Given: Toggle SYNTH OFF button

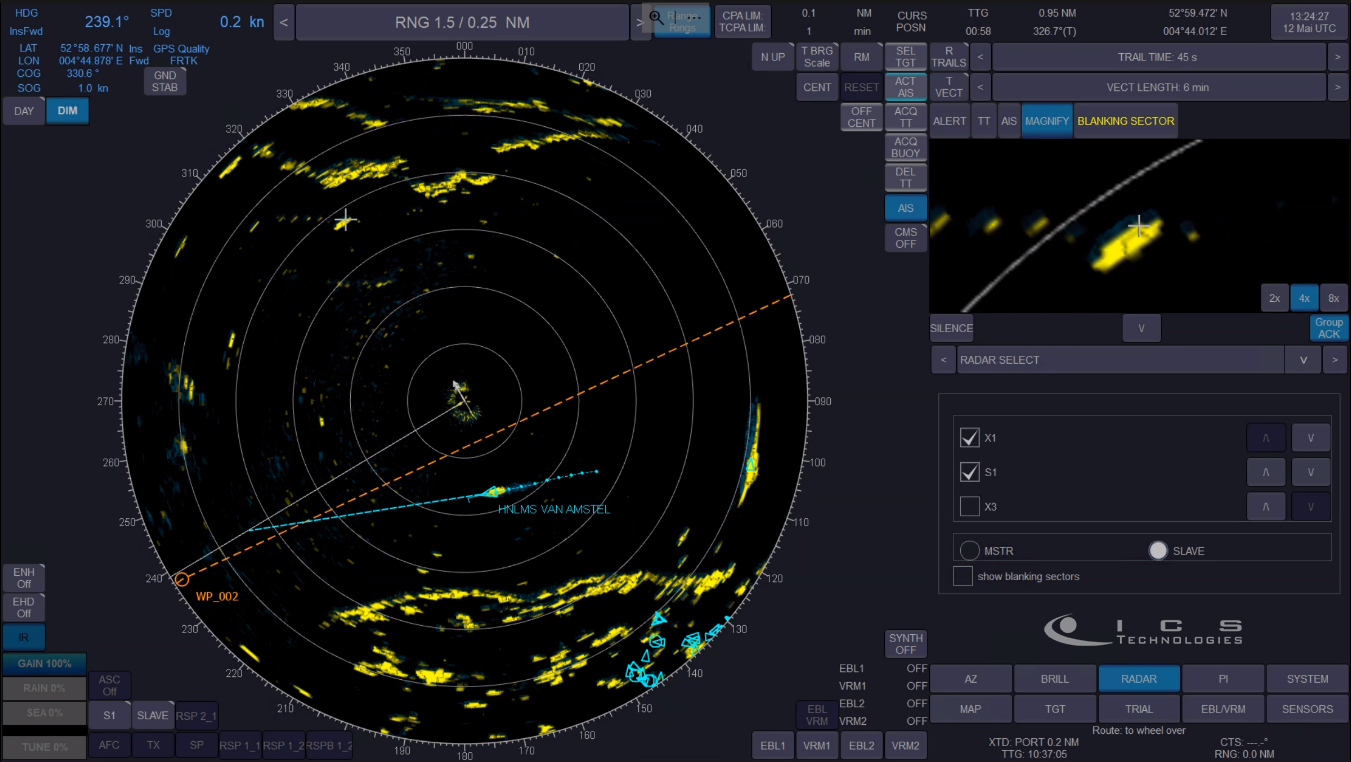Looking at the screenshot, I should [x=906, y=644].
